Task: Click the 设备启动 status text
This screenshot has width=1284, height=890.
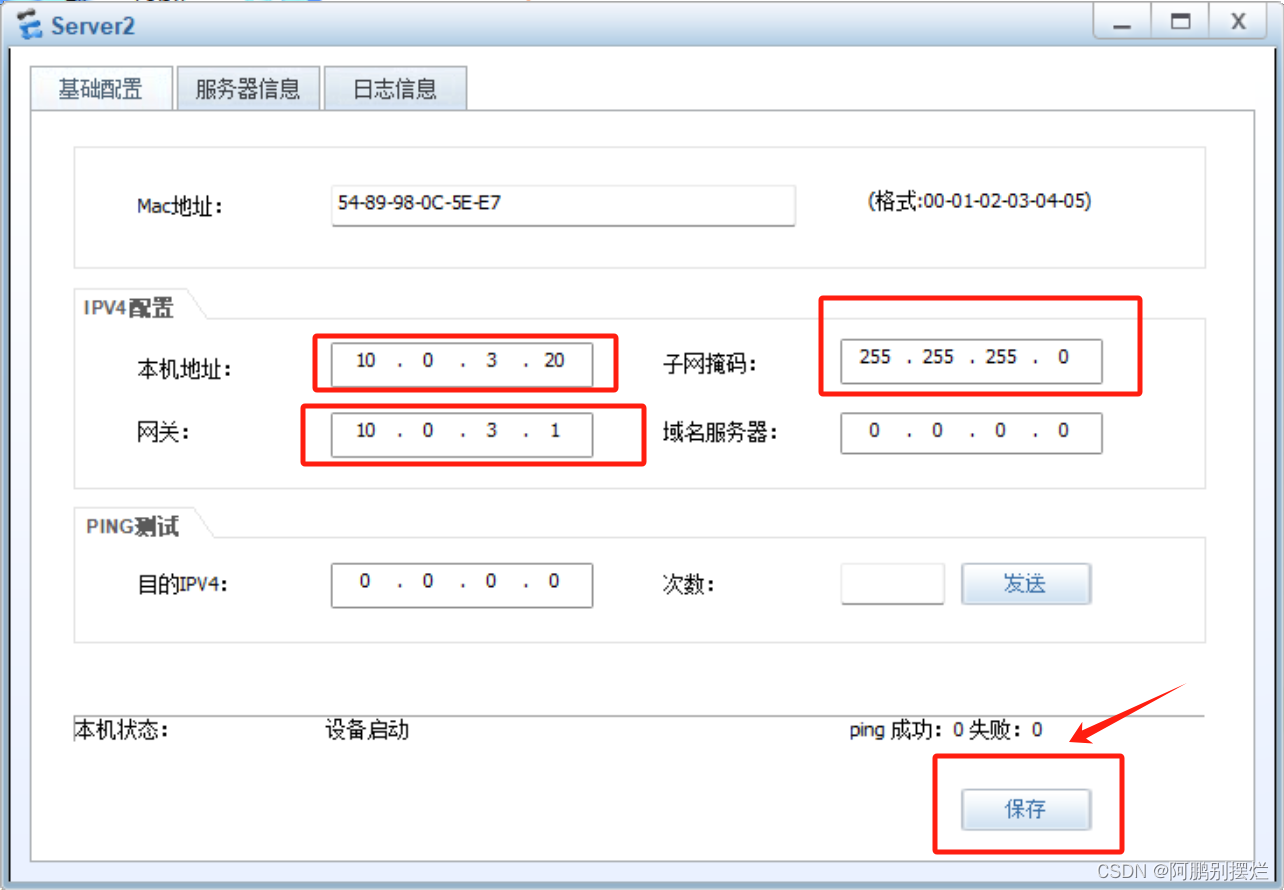Action: click(367, 730)
